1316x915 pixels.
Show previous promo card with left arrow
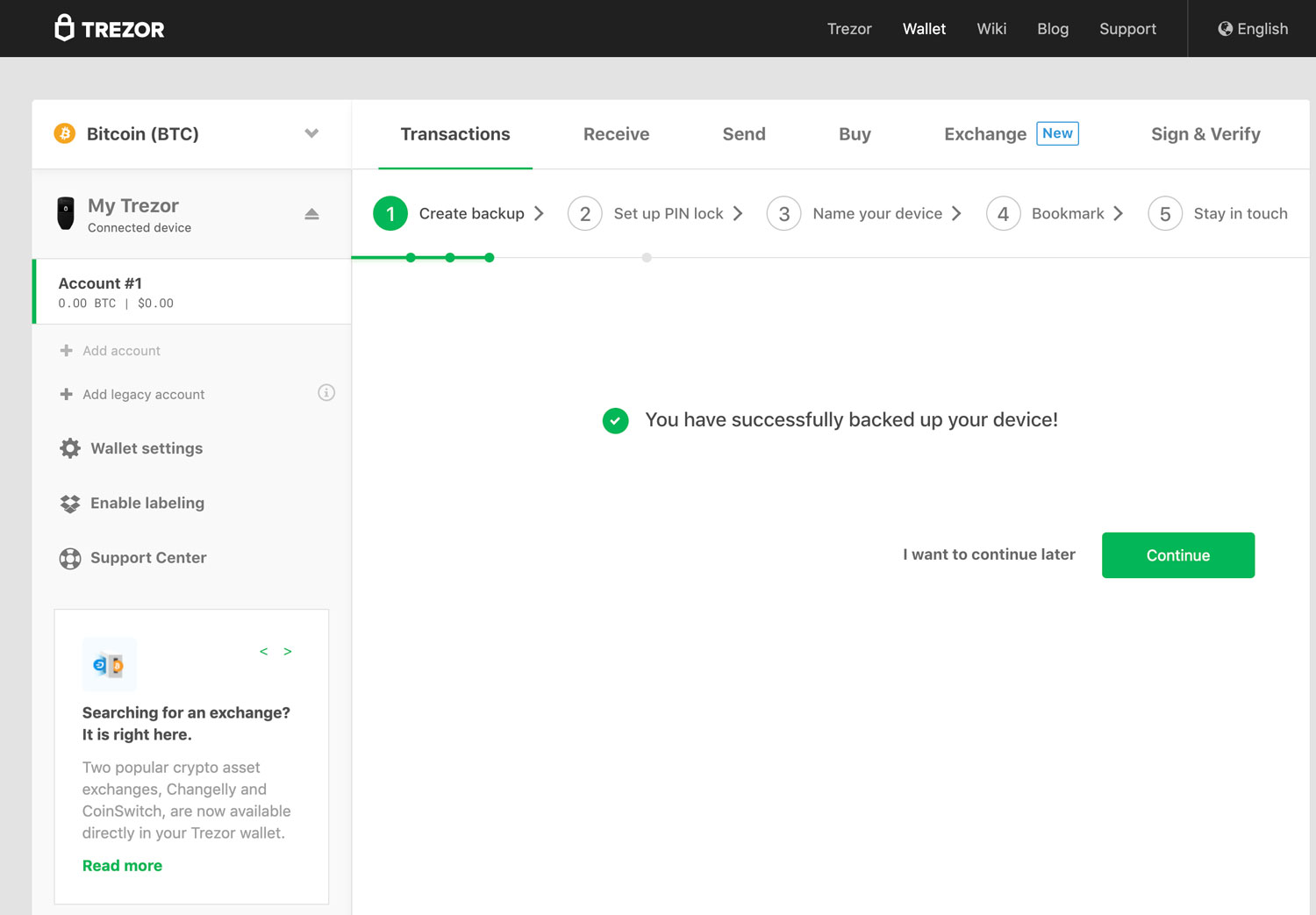click(263, 651)
